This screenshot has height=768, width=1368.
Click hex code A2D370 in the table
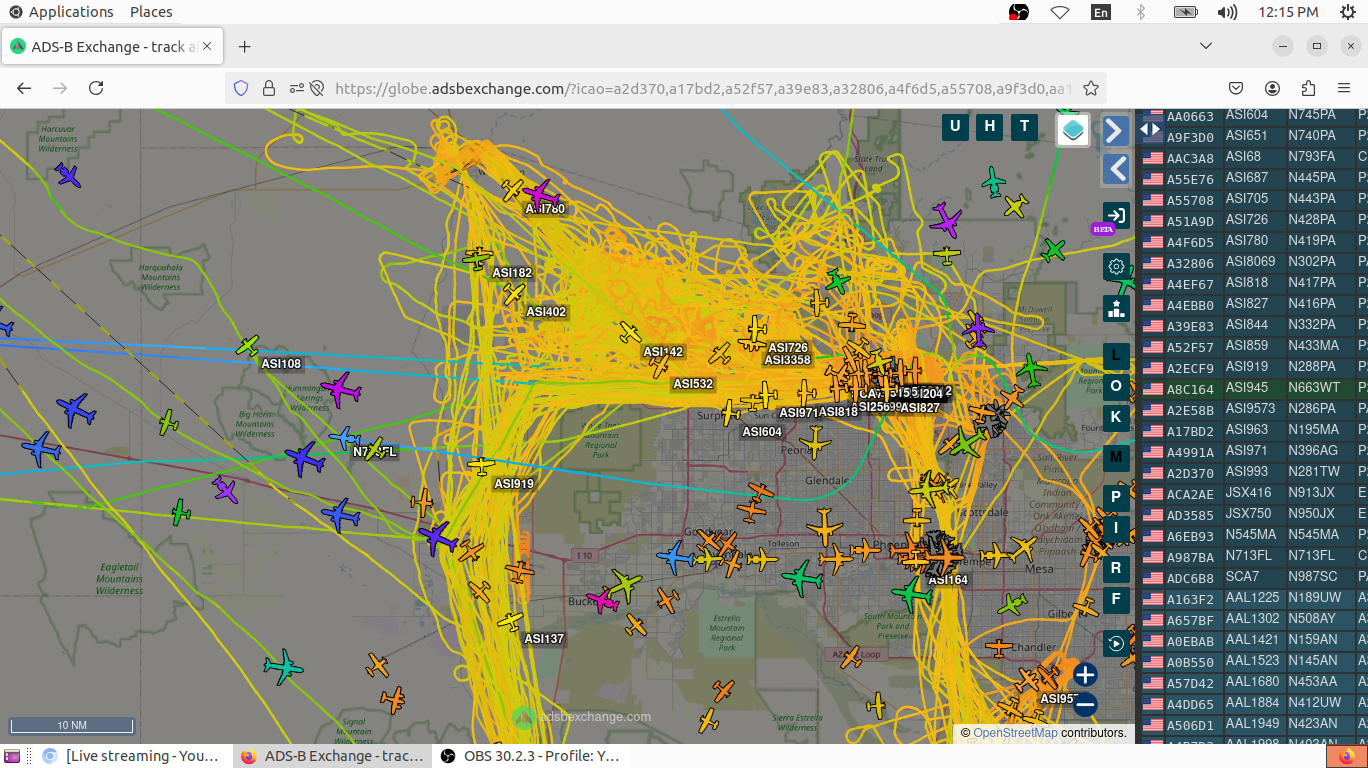click(1190, 473)
